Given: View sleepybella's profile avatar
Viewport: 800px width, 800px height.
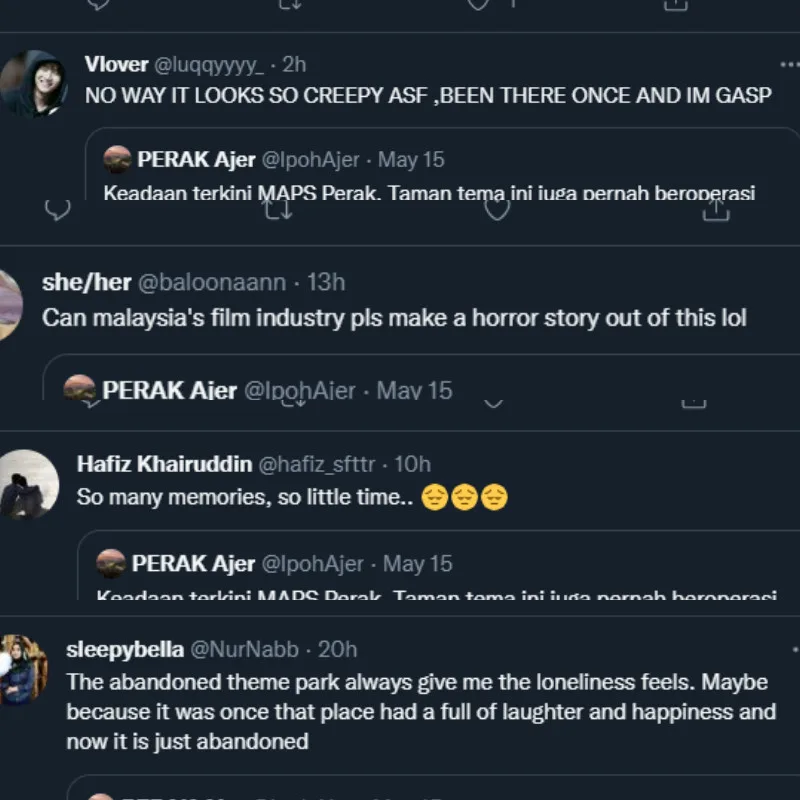Looking at the screenshot, I should (22, 669).
